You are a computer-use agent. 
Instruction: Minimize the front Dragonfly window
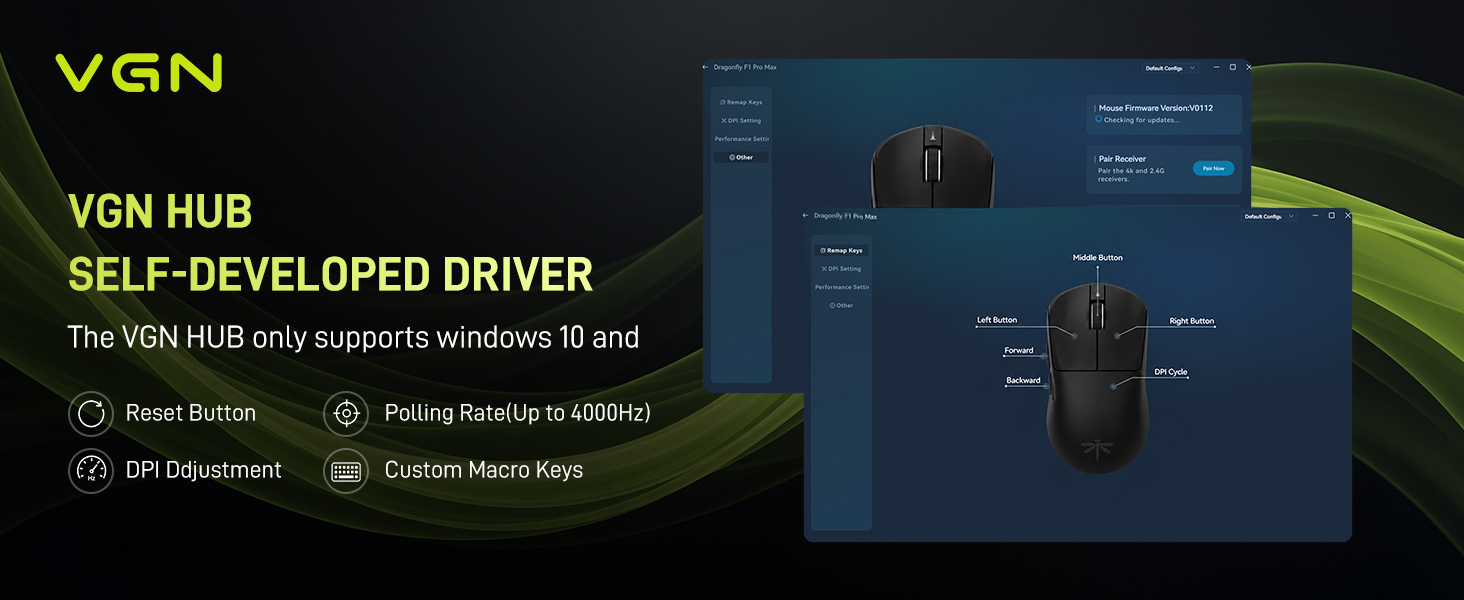[1315, 216]
